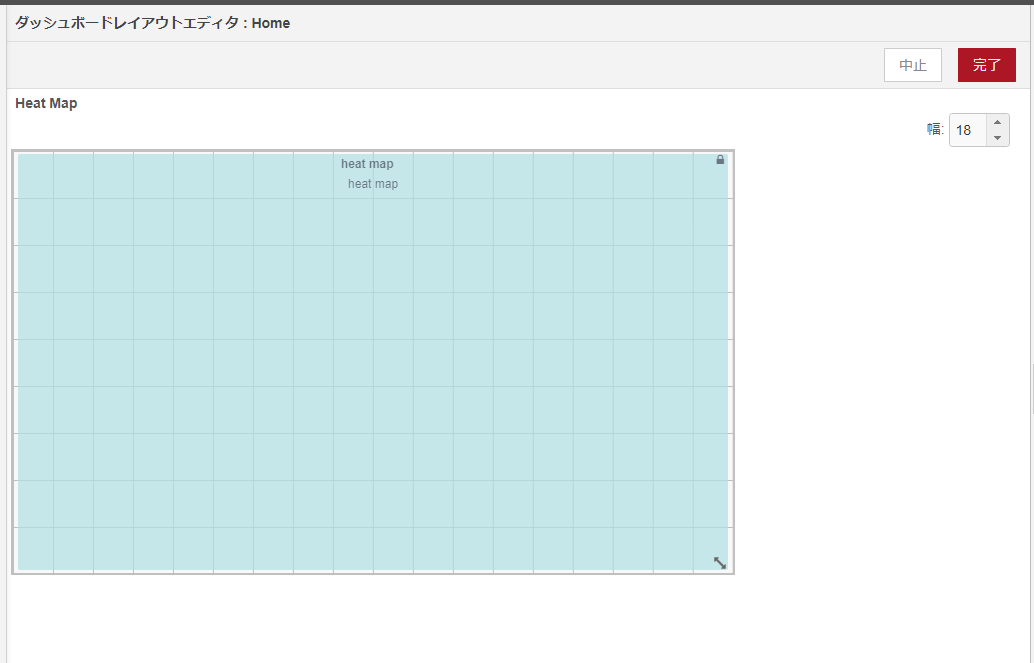
Task: Toggle the lock icon on heat map widget
Action: pos(720,160)
